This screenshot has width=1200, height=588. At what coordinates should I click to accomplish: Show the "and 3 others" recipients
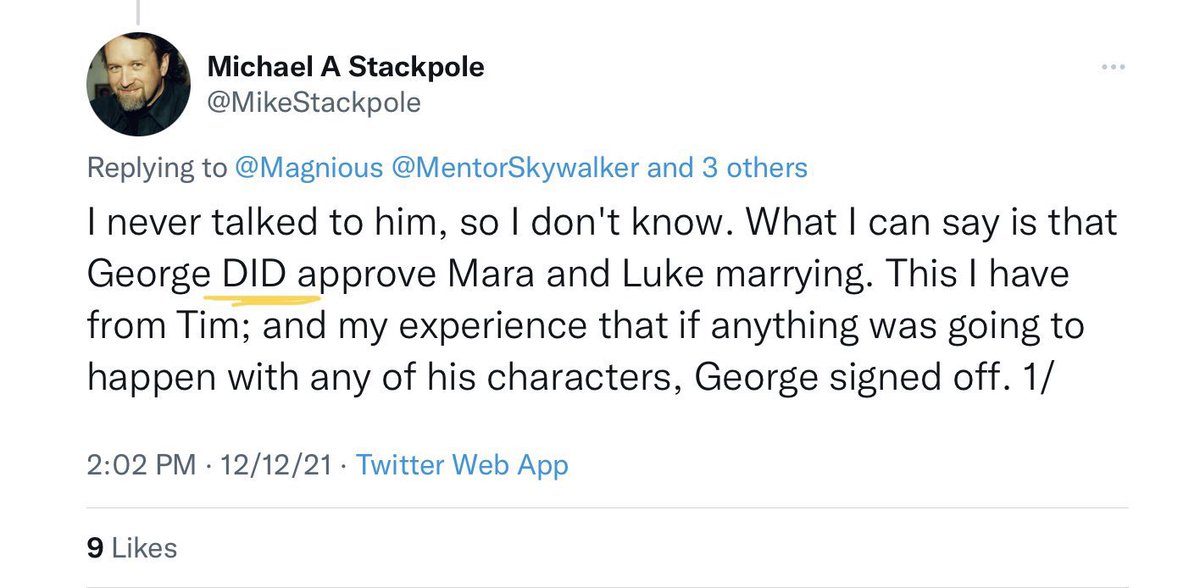click(727, 167)
